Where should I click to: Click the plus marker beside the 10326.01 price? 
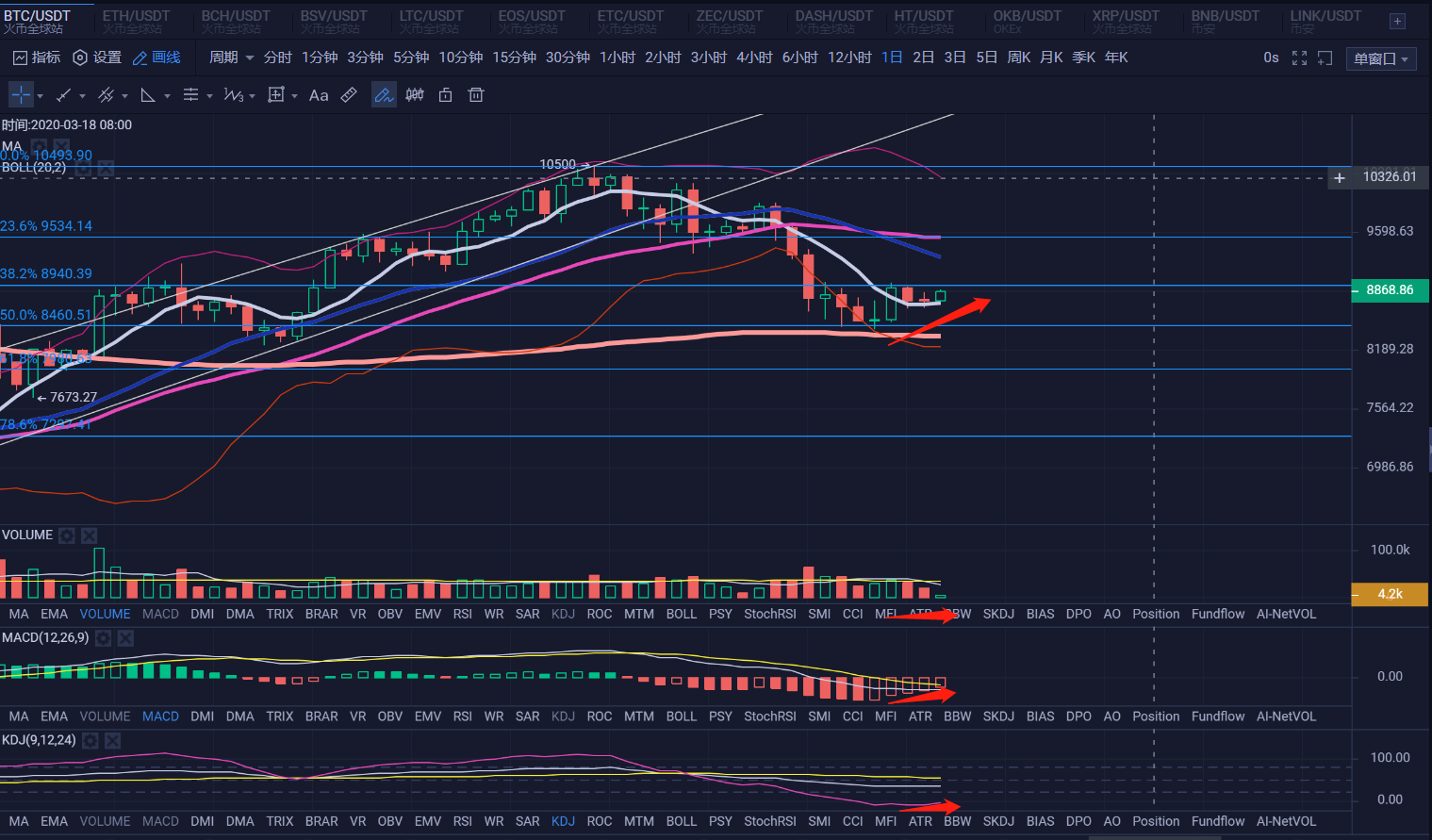[1340, 177]
